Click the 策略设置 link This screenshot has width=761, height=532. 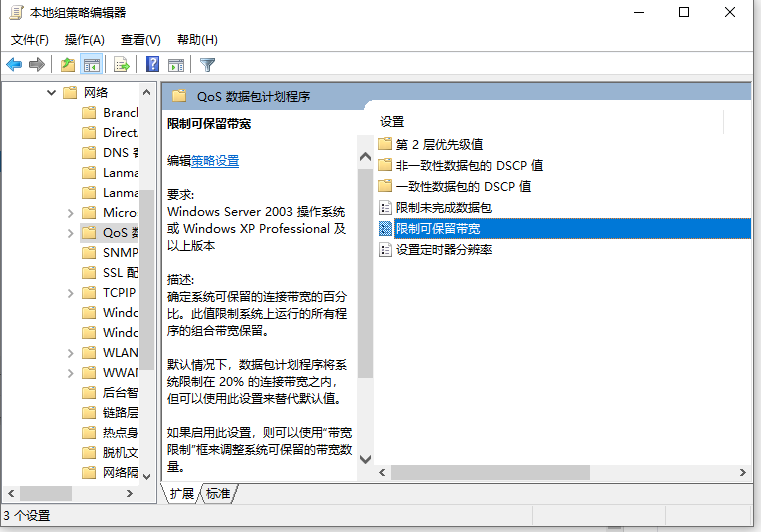pos(215,160)
